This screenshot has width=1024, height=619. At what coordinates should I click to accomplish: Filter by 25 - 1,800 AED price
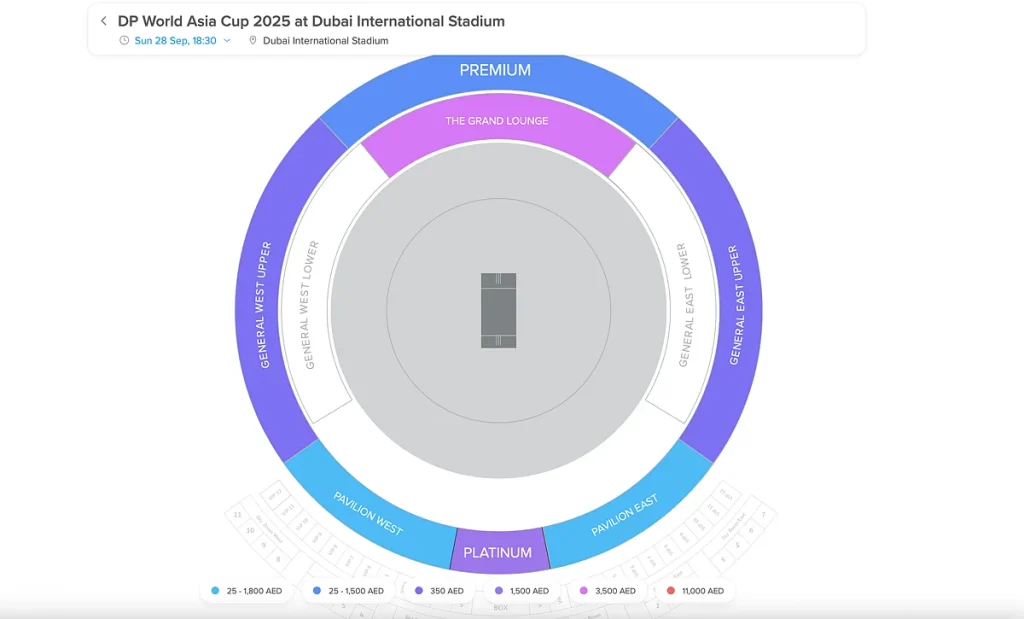click(x=247, y=591)
